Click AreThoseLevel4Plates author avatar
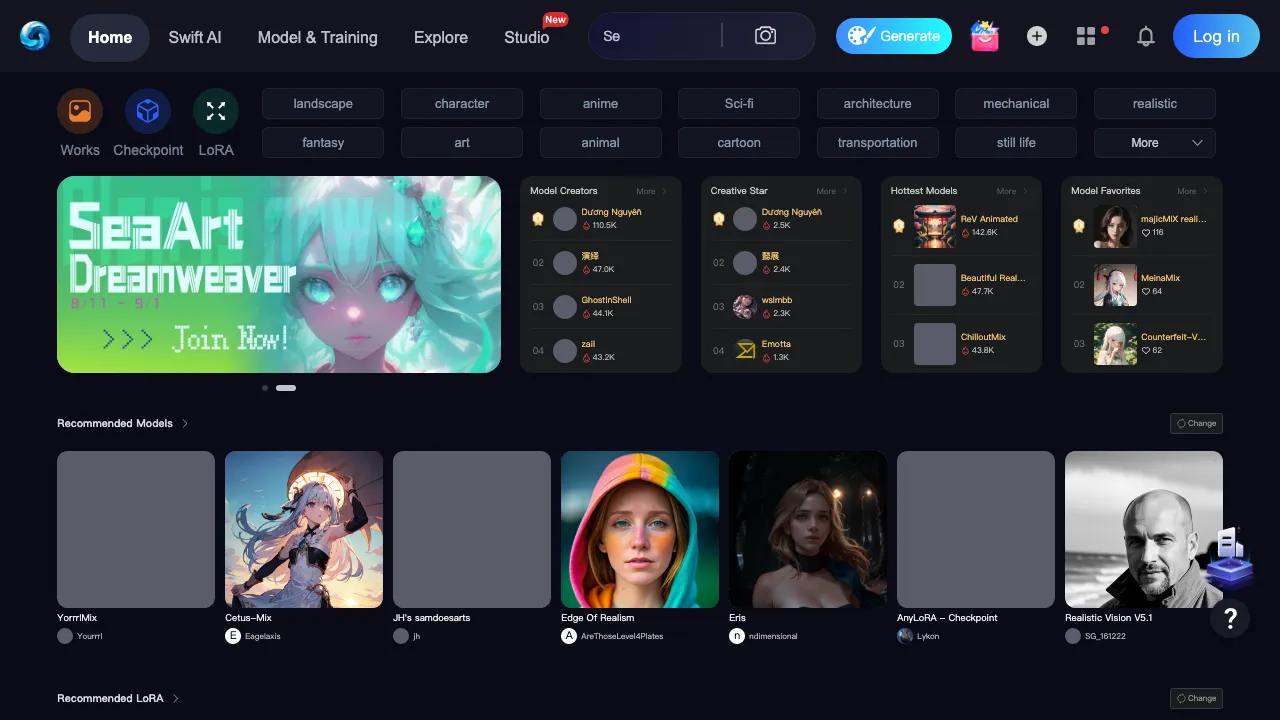This screenshot has height=720, width=1280. pyautogui.click(x=569, y=636)
